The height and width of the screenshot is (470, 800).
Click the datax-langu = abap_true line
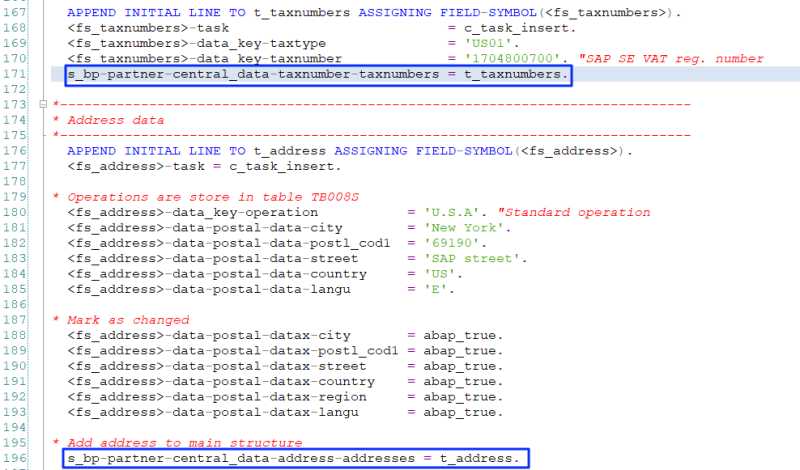285,412
